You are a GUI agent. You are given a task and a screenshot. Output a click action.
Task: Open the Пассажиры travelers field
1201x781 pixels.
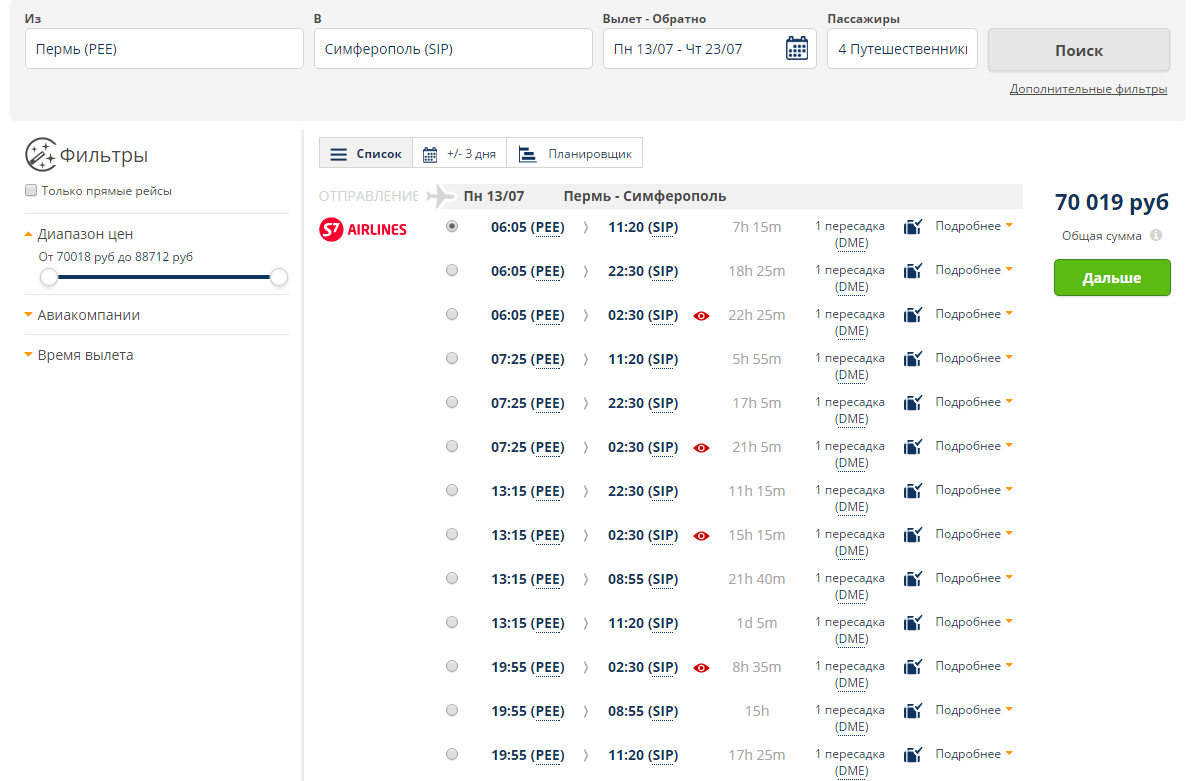tap(902, 48)
